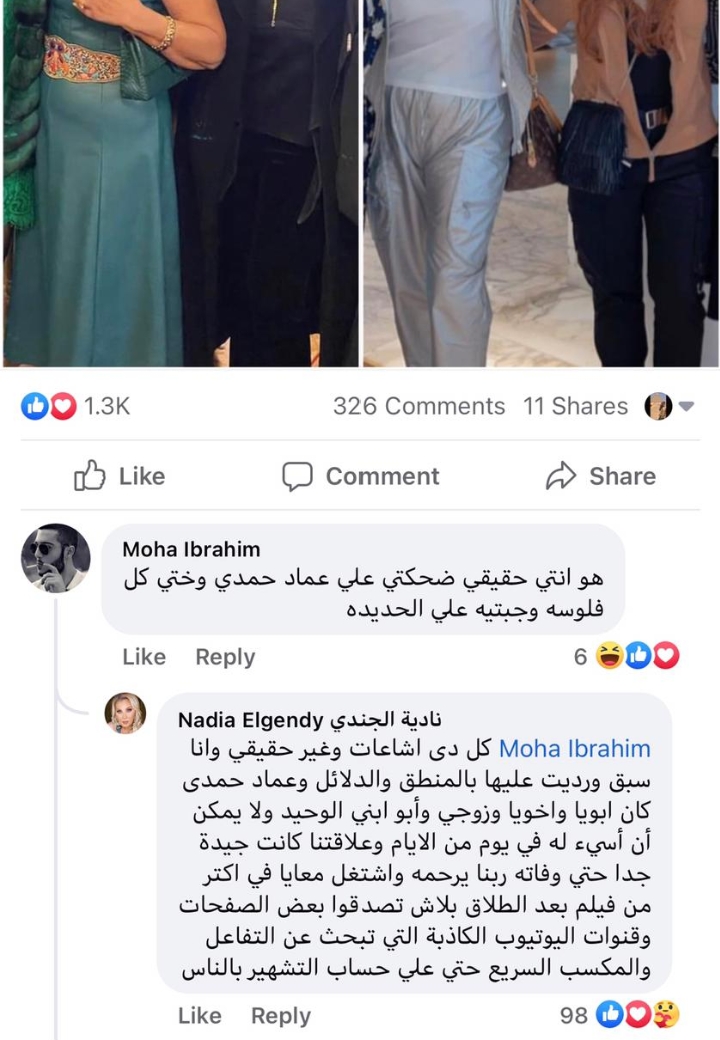Open Nadia Elgendy's profile picture
This screenshot has width=720, height=1040.
[x=126, y=713]
